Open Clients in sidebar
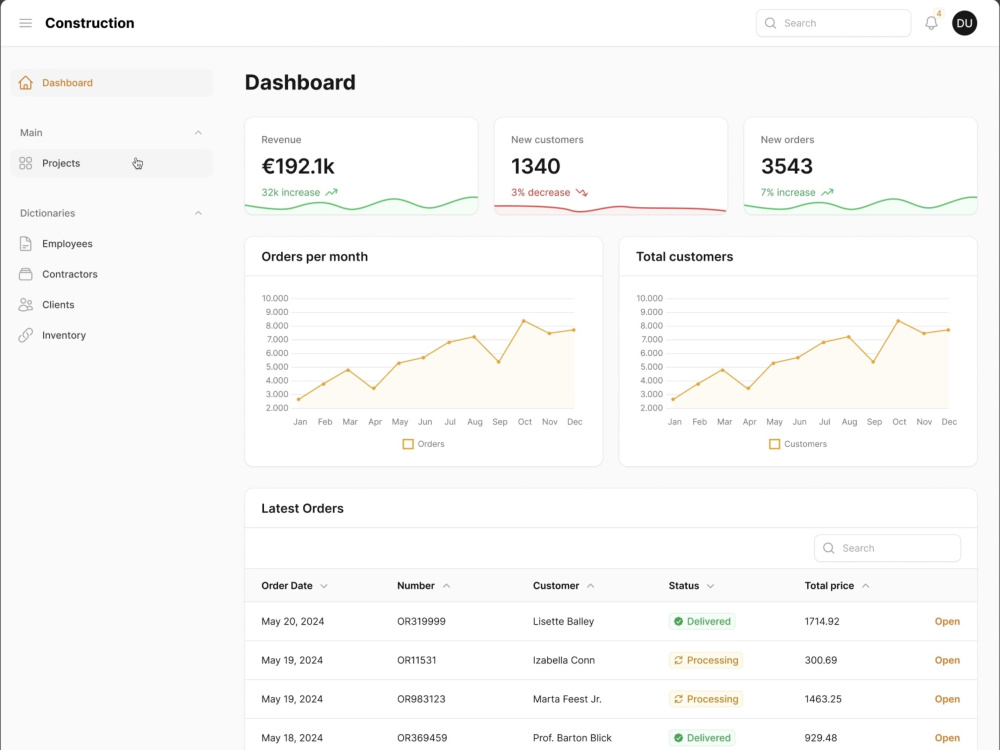 pos(112,305)
